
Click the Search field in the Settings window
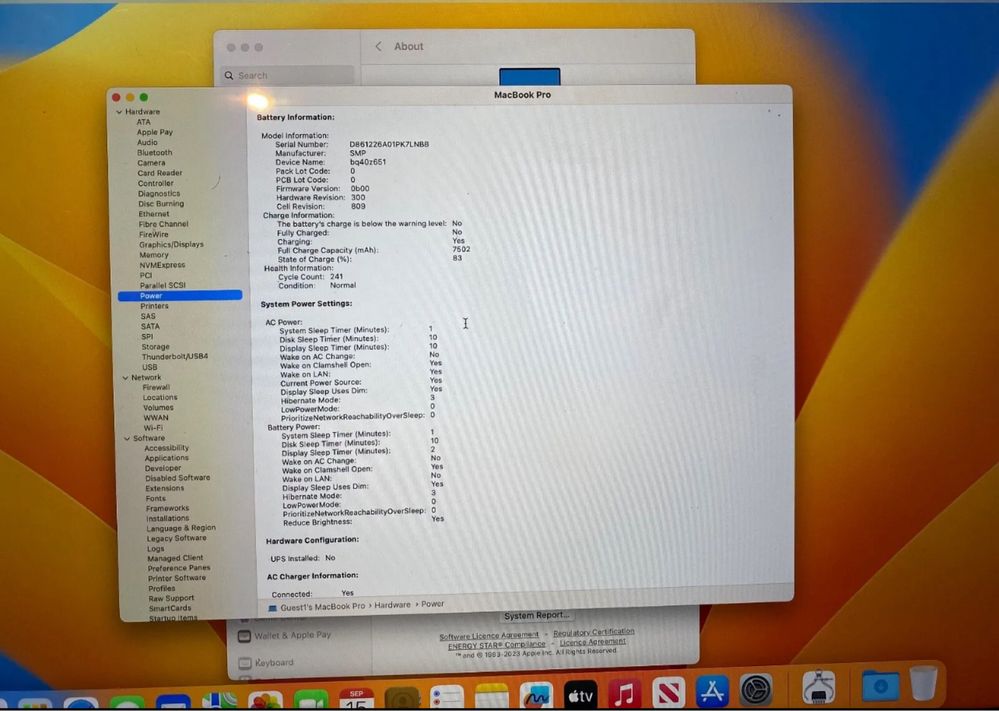(287, 75)
